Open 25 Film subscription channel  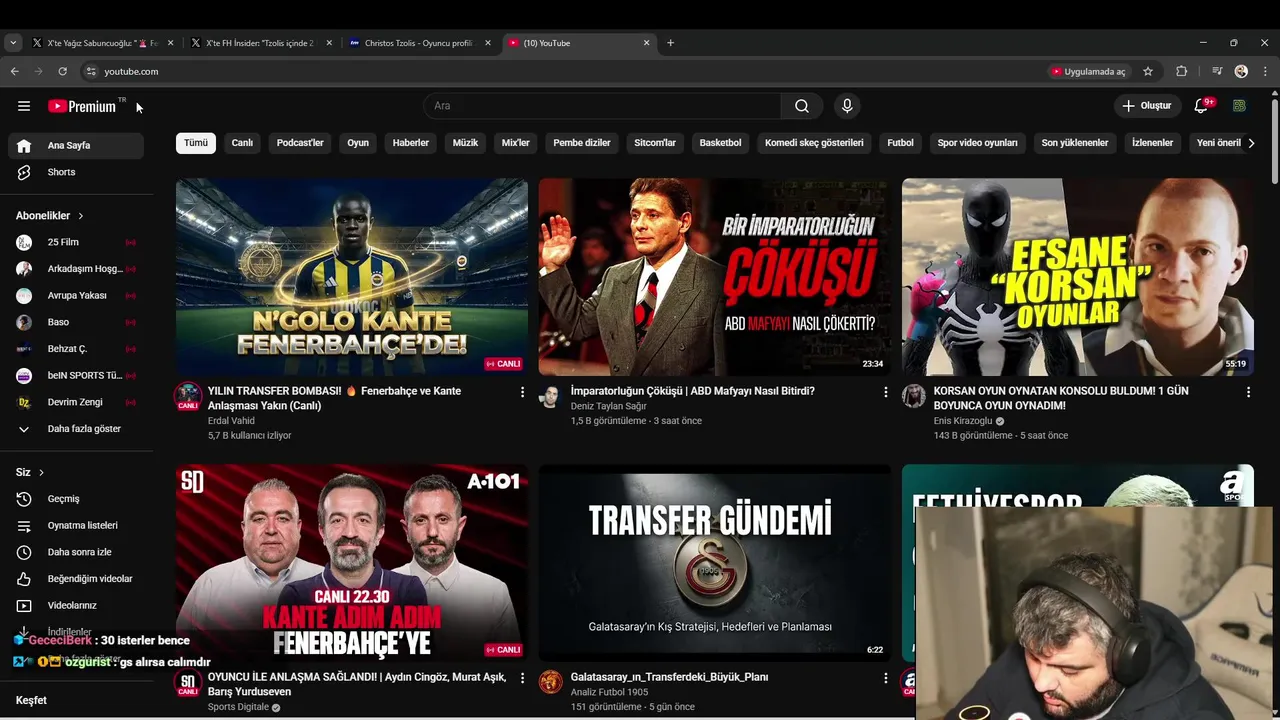tap(76, 242)
